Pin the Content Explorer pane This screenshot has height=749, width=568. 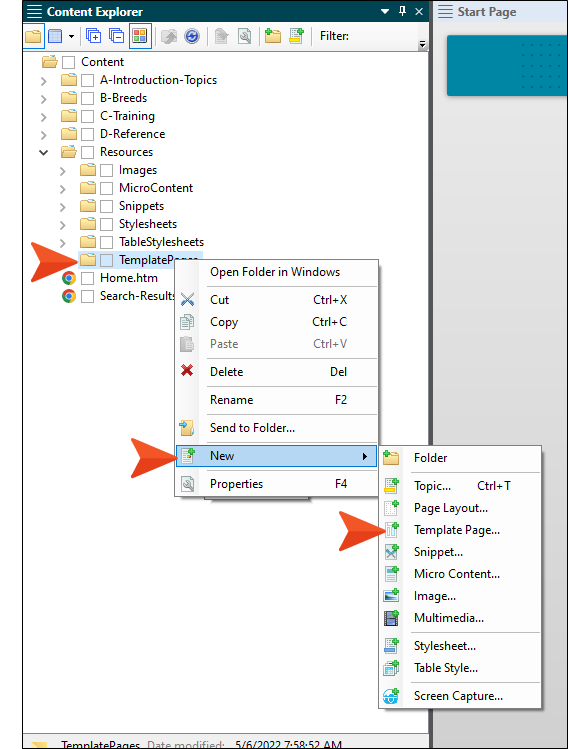tap(402, 11)
